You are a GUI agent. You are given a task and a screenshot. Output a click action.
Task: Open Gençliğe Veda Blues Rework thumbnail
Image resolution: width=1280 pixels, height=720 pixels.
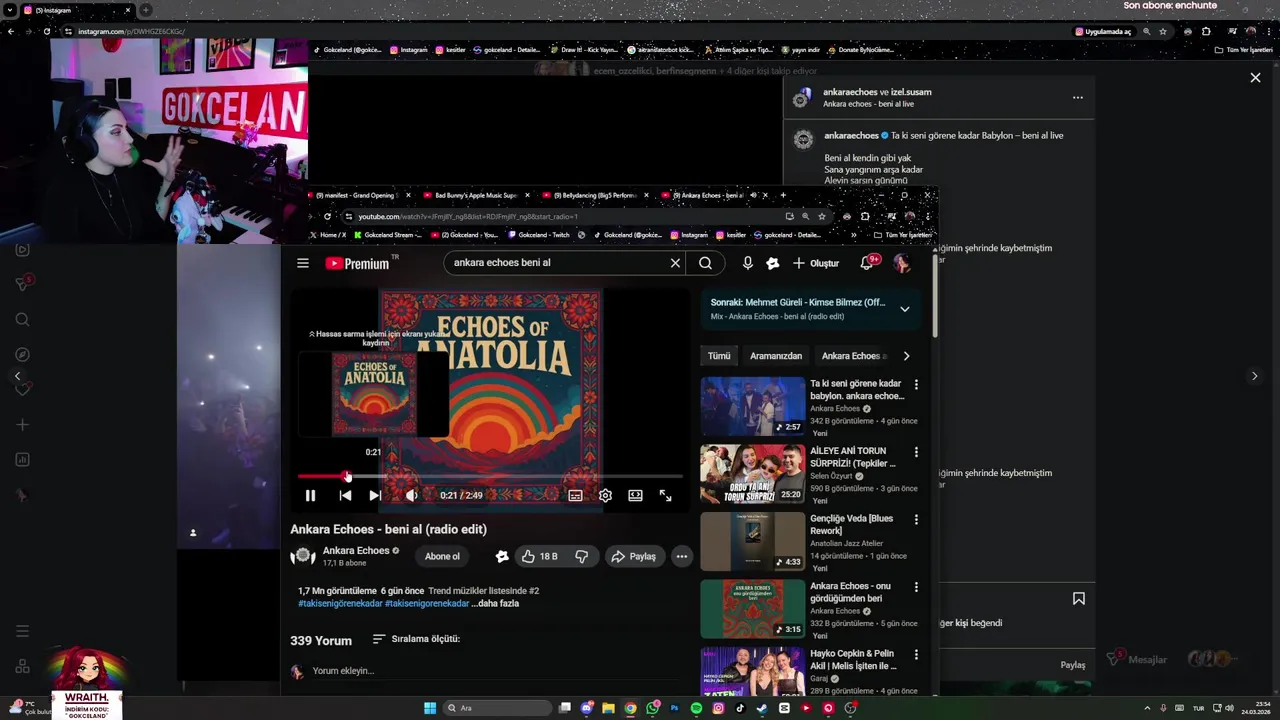coord(753,541)
